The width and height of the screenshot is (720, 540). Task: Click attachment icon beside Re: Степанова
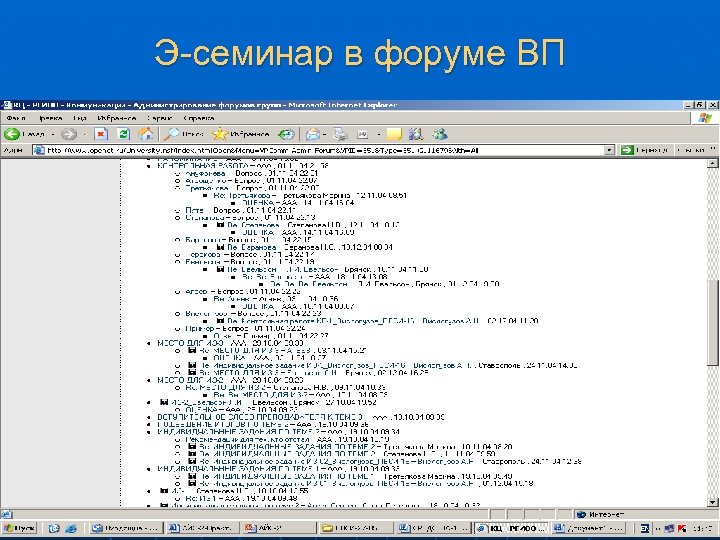pyautogui.click(x=220, y=225)
